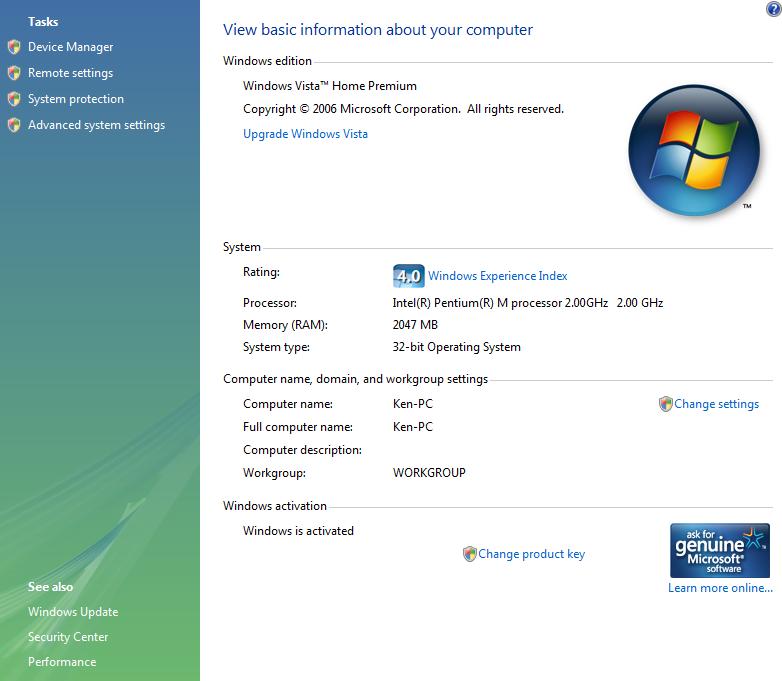782x681 pixels.
Task: Click the WORKGROUP value
Action: click(429, 472)
